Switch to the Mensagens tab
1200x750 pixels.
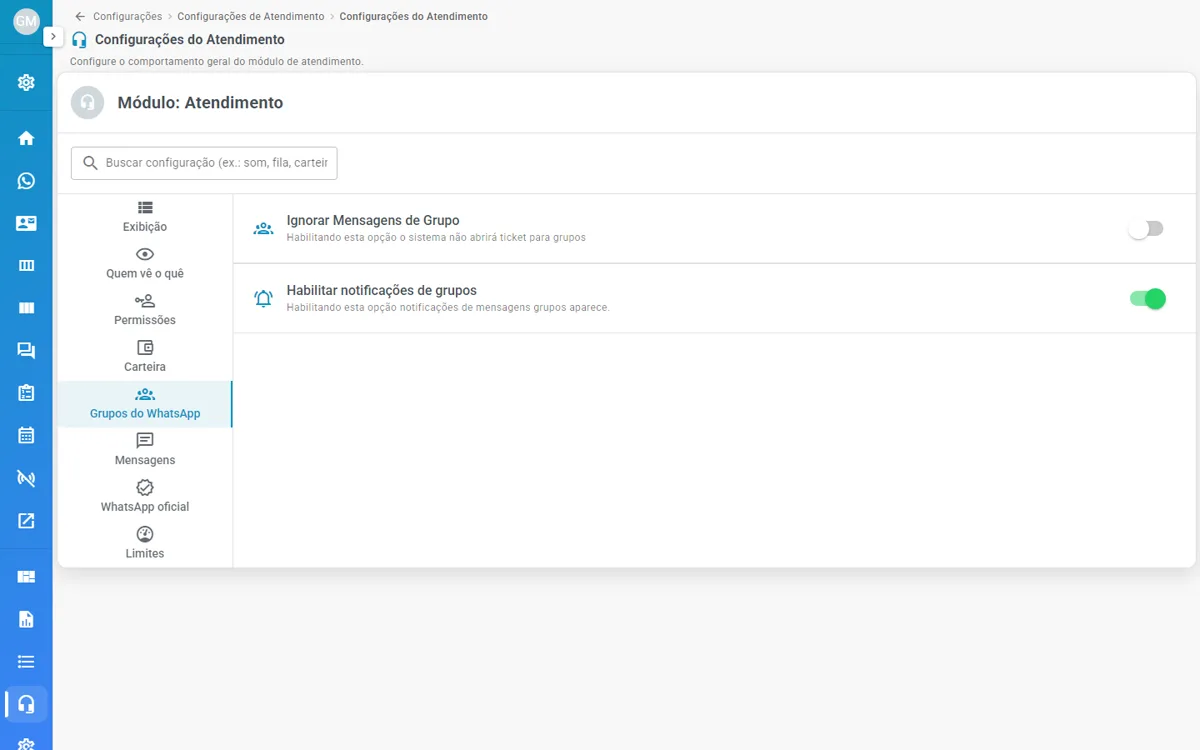tap(145, 450)
